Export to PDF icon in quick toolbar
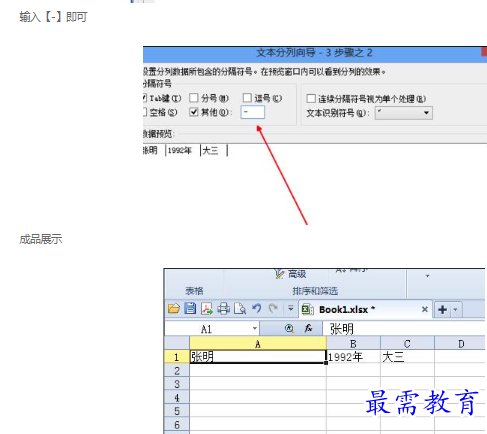The height and width of the screenshot is (434, 487). [207, 309]
